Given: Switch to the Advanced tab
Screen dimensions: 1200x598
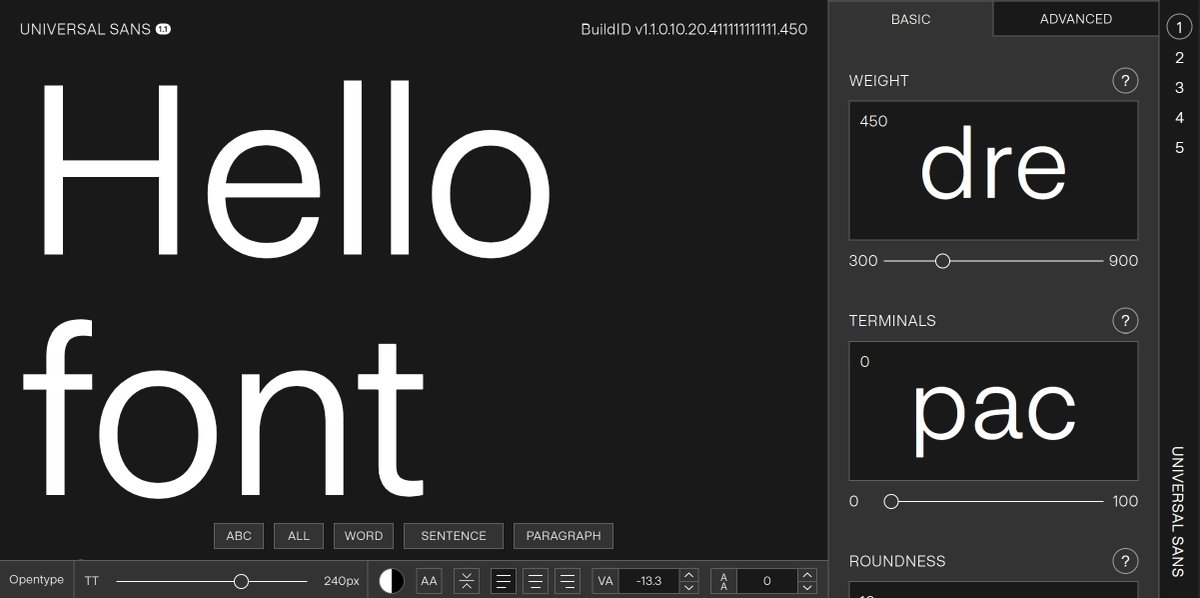Looking at the screenshot, I should (1075, 19).
